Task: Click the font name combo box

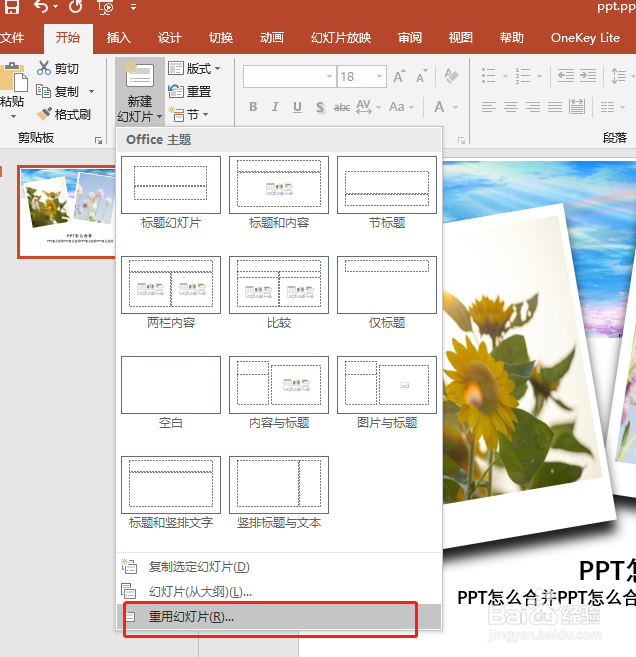Action: pos(290,76)
